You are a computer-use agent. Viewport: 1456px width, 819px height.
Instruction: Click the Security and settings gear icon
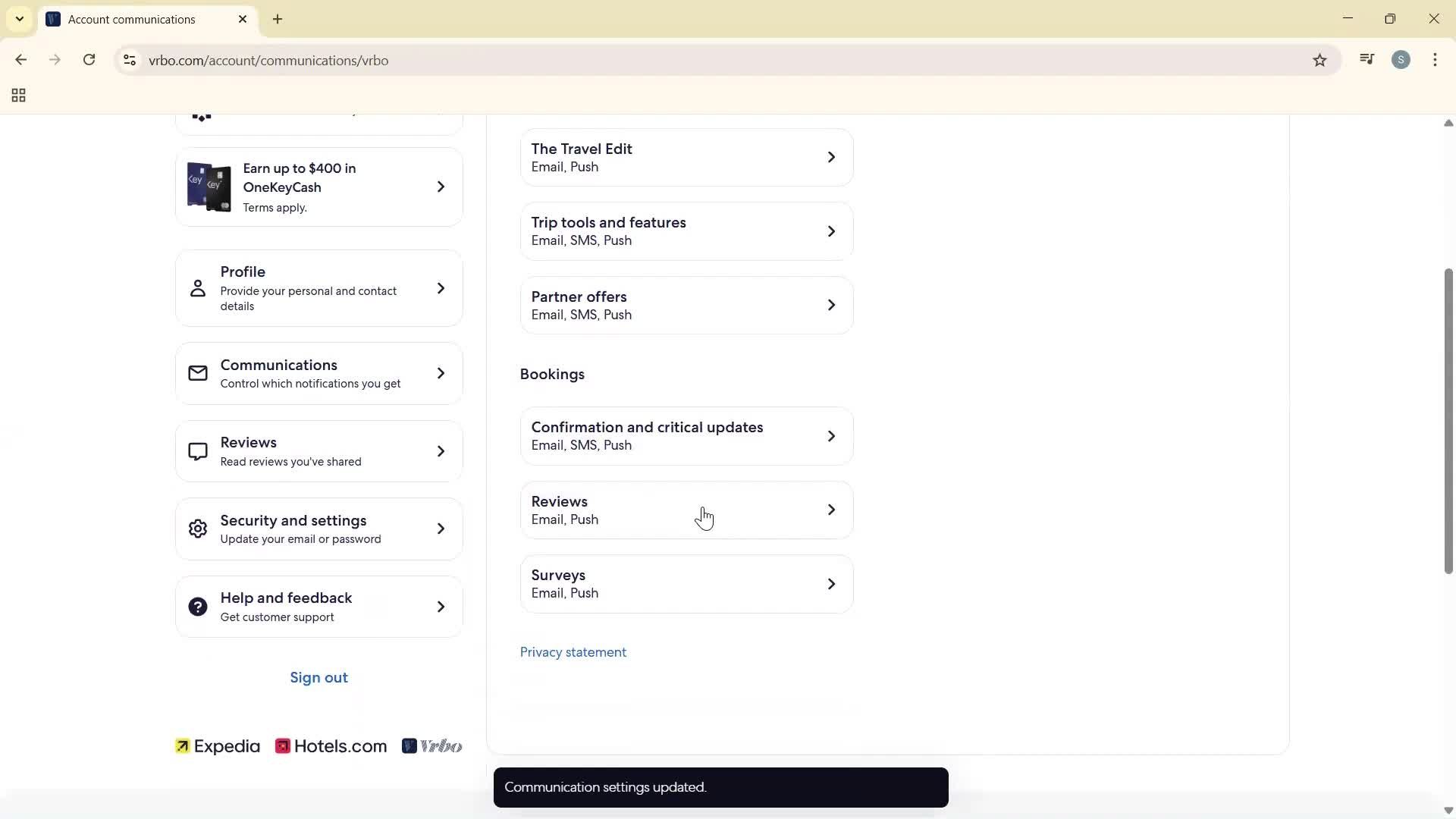point(197,529)
